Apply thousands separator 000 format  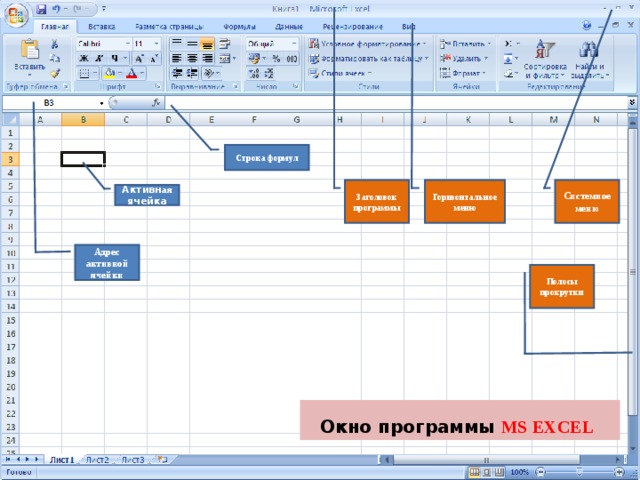pos(291,59)
